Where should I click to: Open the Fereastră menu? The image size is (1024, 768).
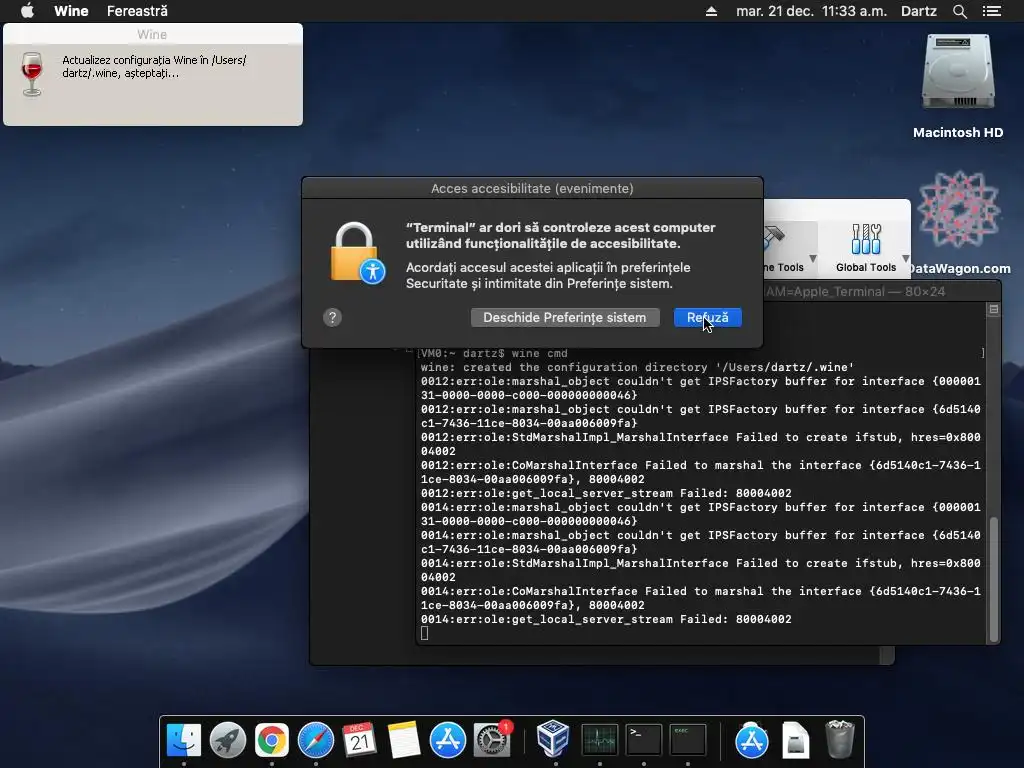(x=137, y=10)
